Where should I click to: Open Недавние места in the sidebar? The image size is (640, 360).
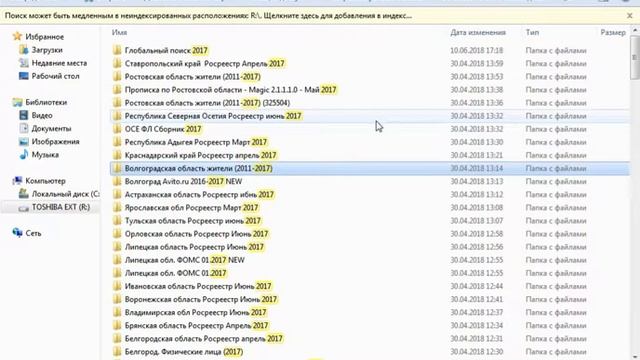point(59,63)
